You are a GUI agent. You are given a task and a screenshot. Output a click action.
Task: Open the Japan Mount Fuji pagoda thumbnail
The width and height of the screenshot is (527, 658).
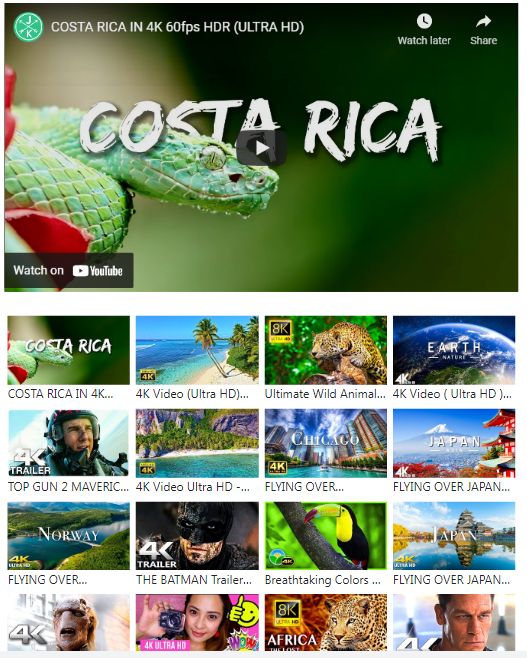[x=454, y=443]
